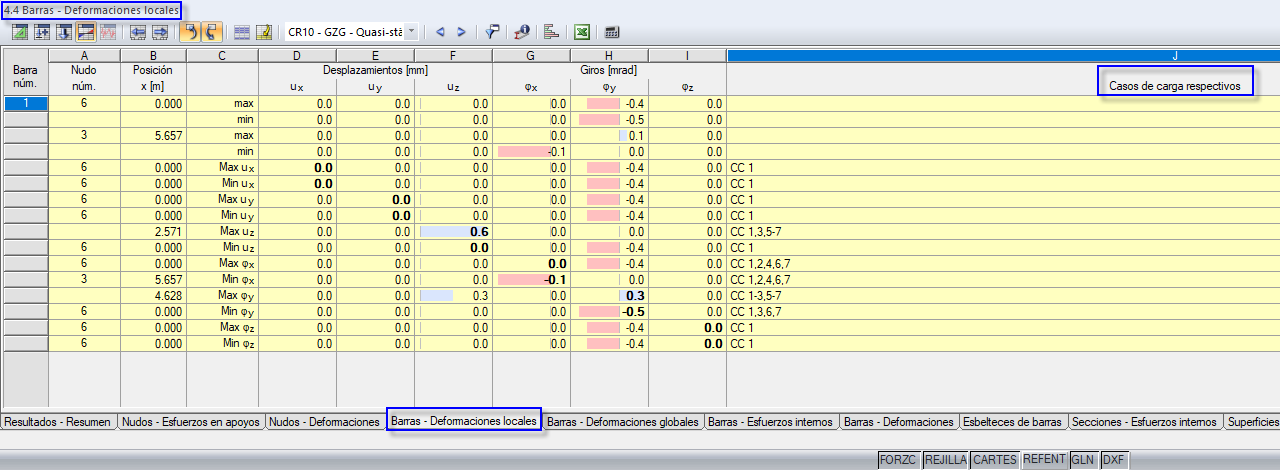This screenshot has height=470, width=1280.
Task: Toggle the second orange curved-arrow sync button
Action: 213,32
